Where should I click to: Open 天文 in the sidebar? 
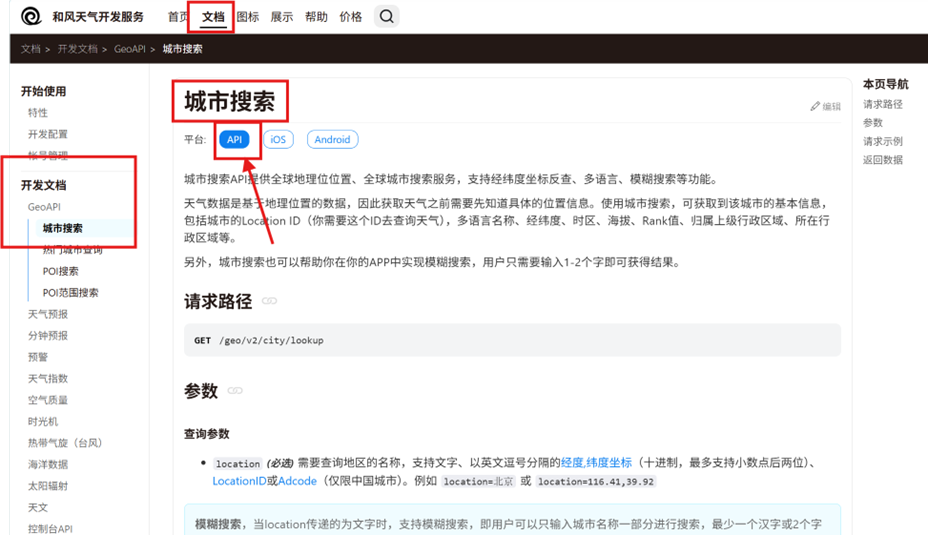38,507
